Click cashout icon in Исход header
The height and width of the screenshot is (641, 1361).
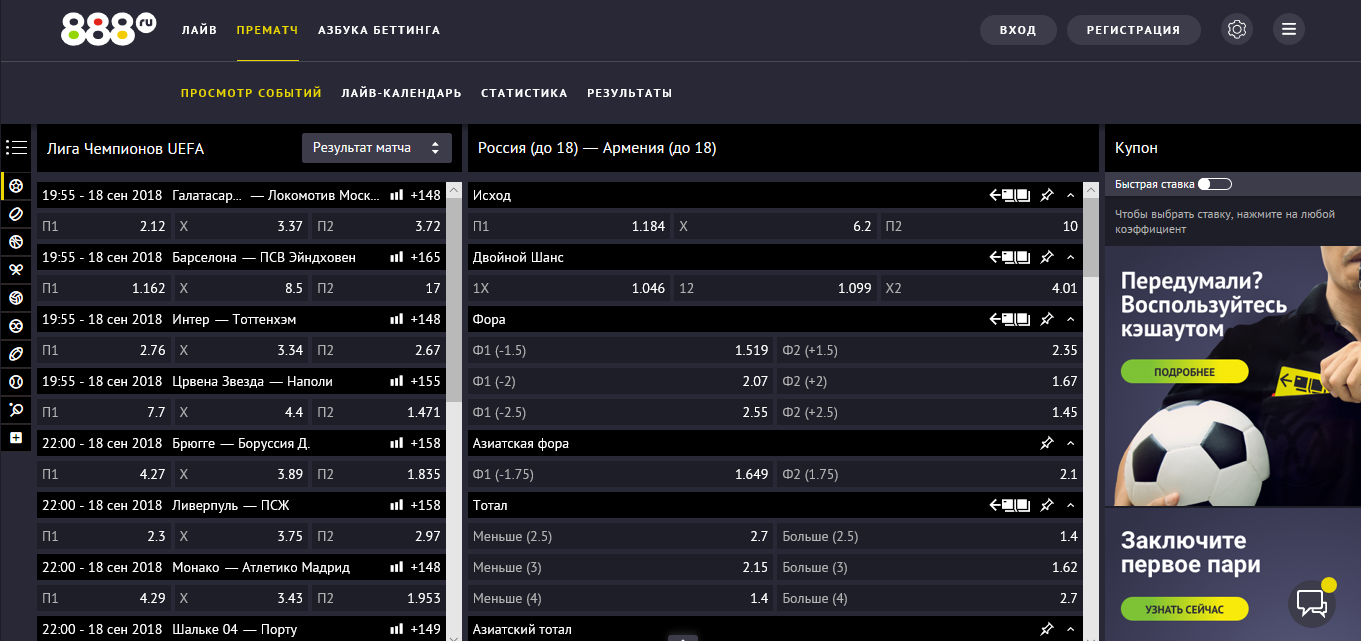[x=1010, y=196]
